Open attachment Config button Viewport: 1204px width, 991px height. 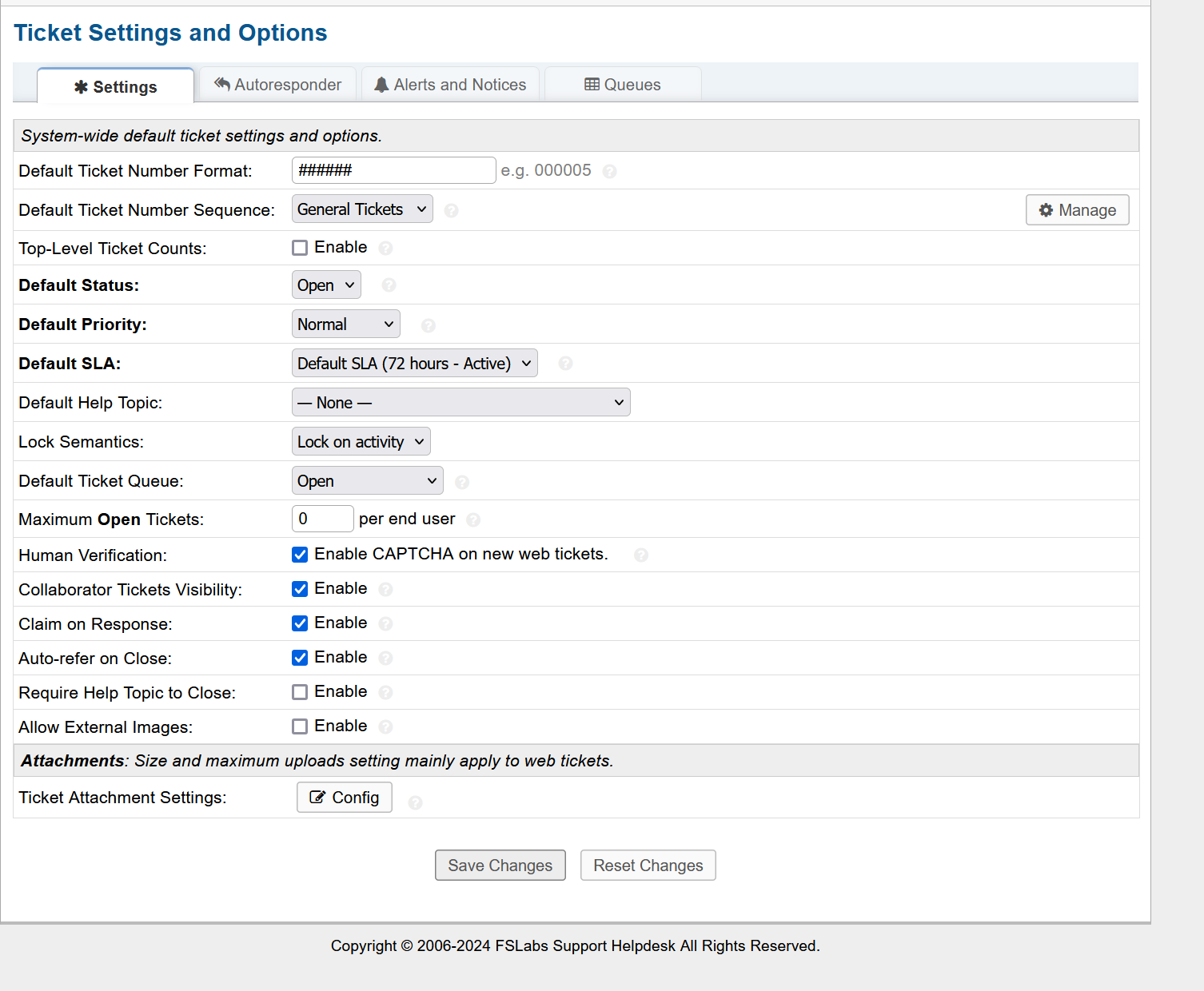coord(345,798)
